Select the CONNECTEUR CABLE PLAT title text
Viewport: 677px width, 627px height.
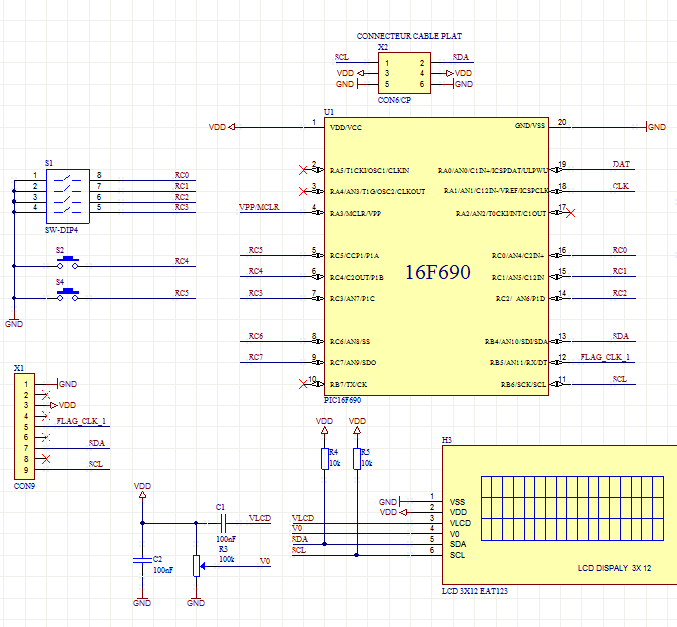pyautogui.click(x=409, y=36)
